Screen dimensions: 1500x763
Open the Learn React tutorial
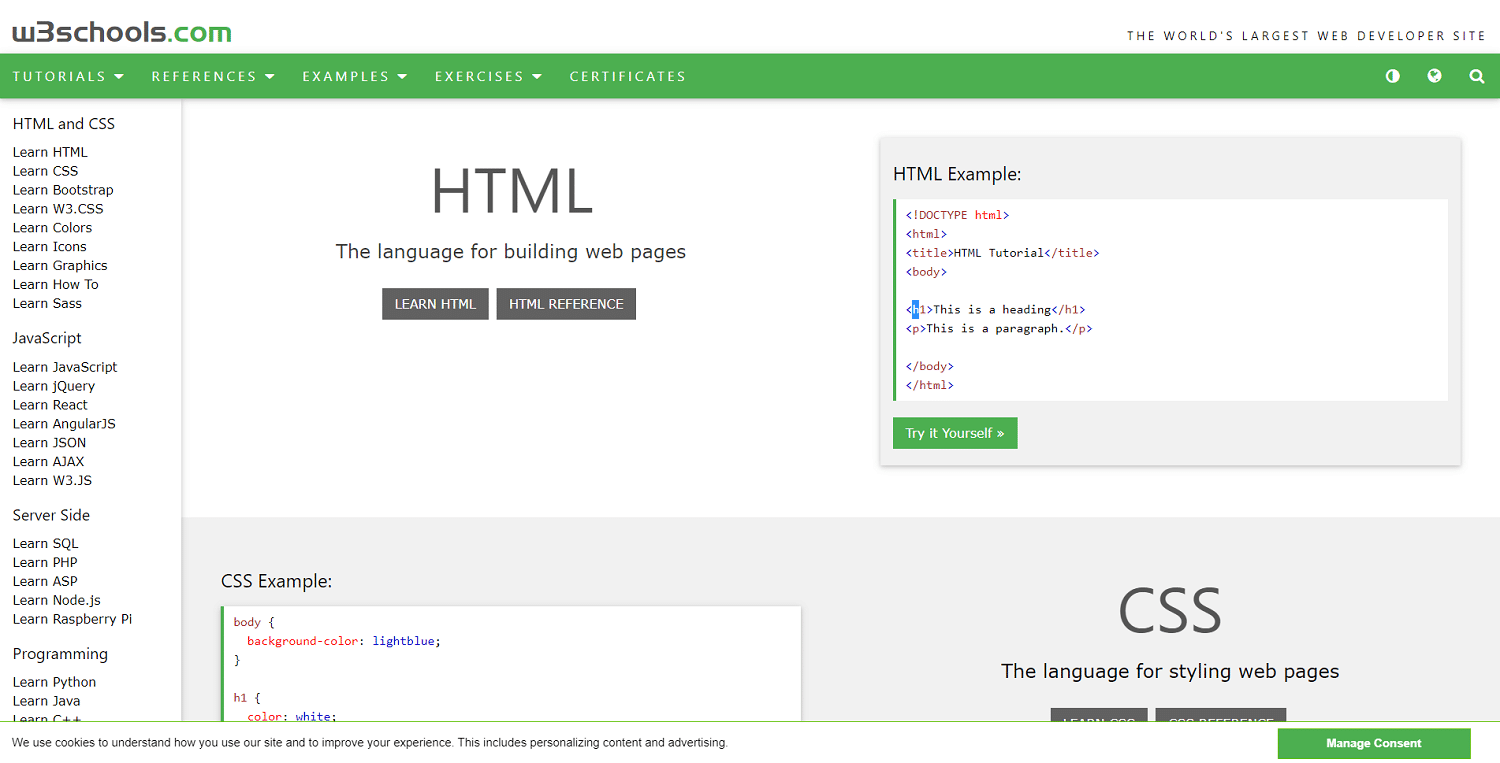(50, 404)
